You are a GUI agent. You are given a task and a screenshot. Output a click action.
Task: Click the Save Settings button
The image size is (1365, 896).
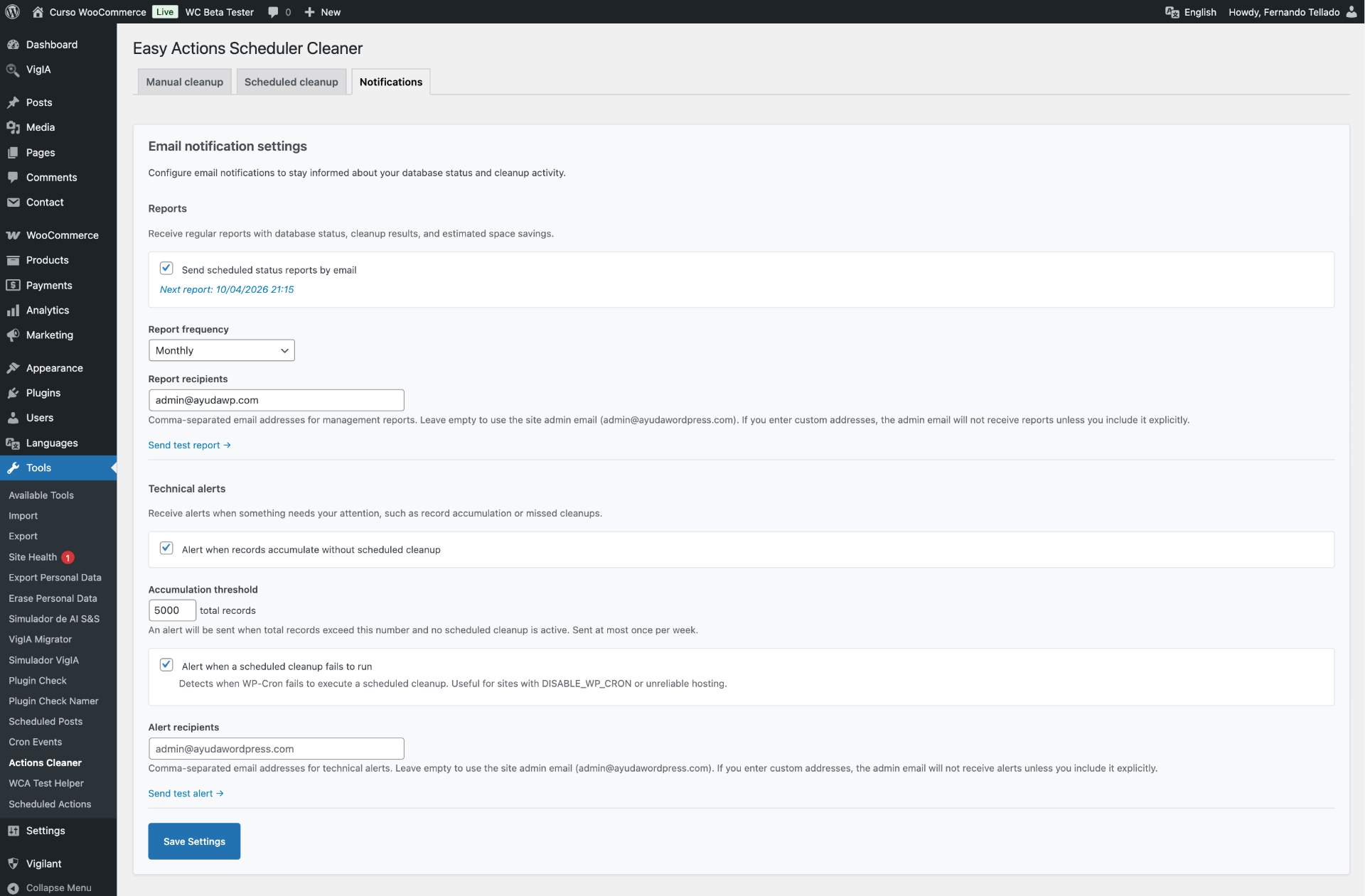coord(194,841)
